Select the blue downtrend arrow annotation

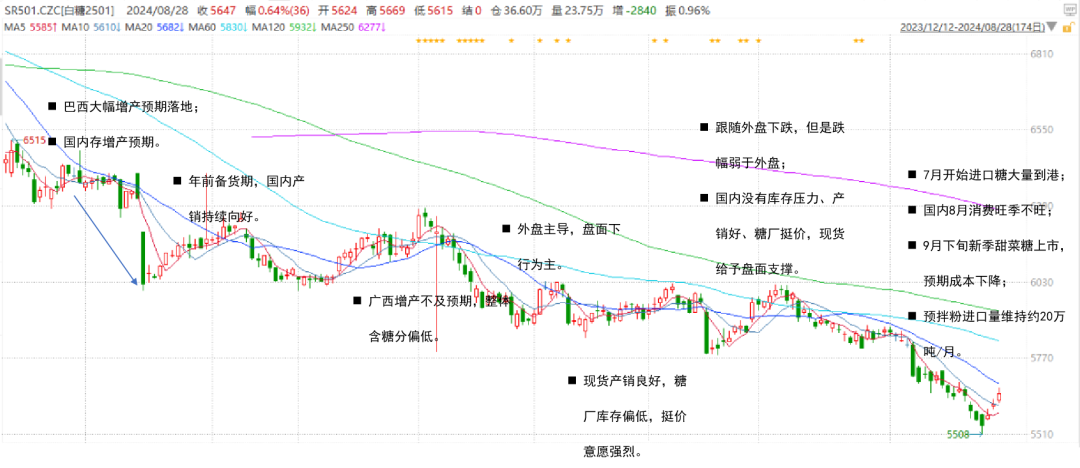click(x=105, y=239)
